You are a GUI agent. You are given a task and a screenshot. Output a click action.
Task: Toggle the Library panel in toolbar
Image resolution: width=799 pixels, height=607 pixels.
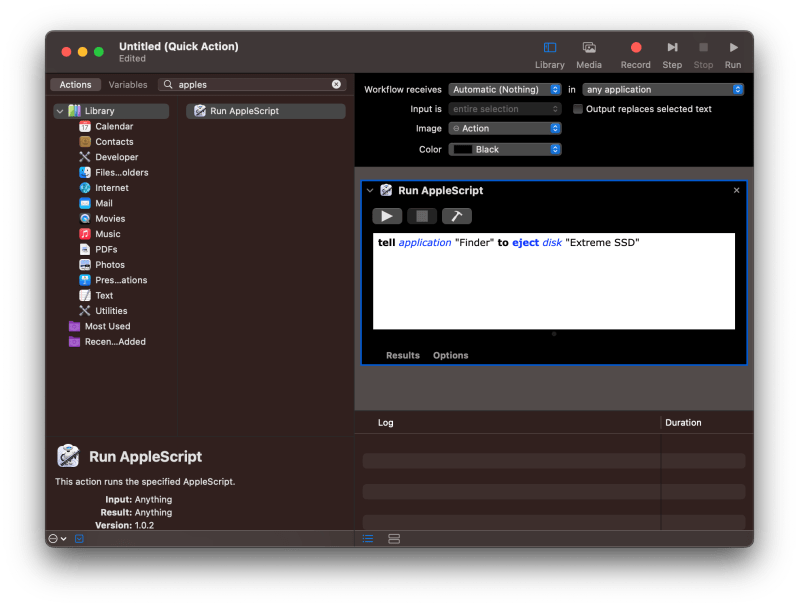tap(549, 55)
